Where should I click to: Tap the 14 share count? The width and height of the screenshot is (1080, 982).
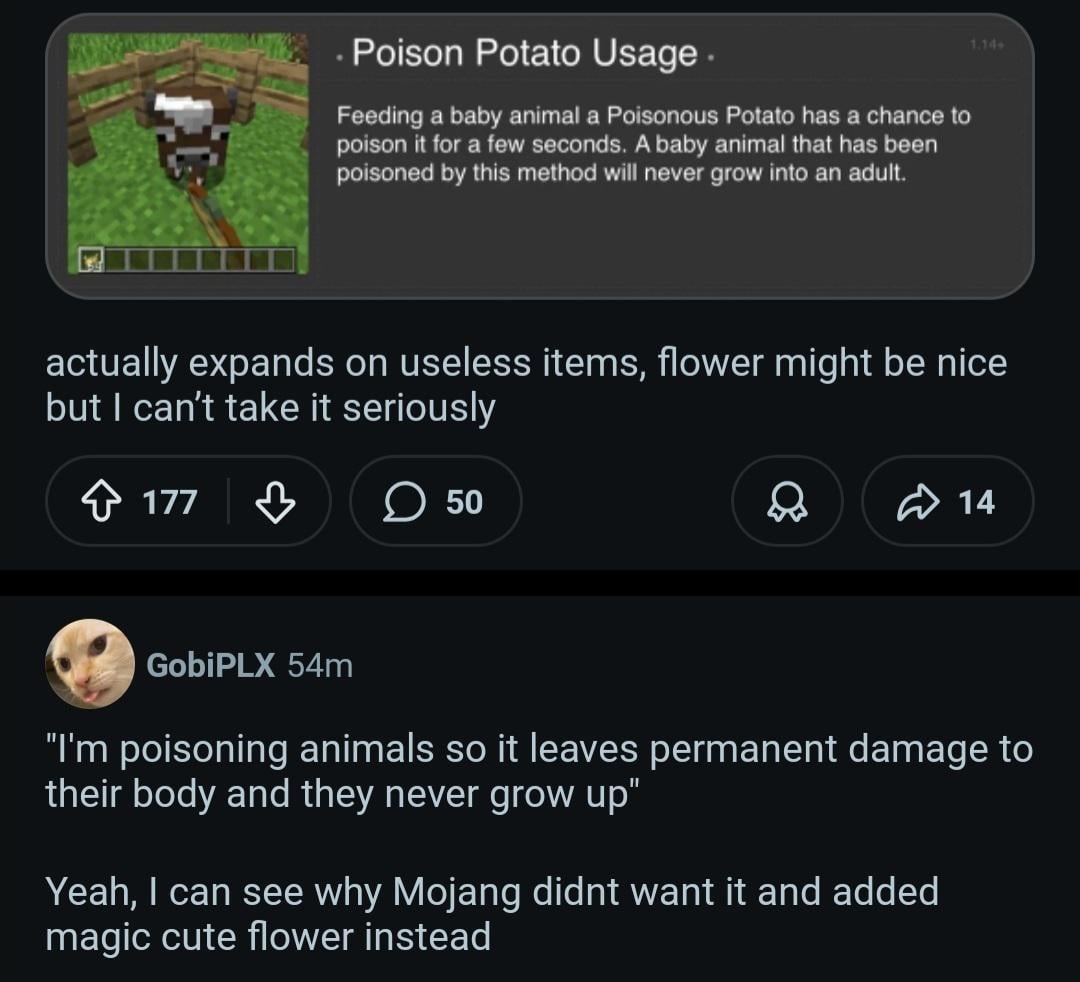pos(976,501)
